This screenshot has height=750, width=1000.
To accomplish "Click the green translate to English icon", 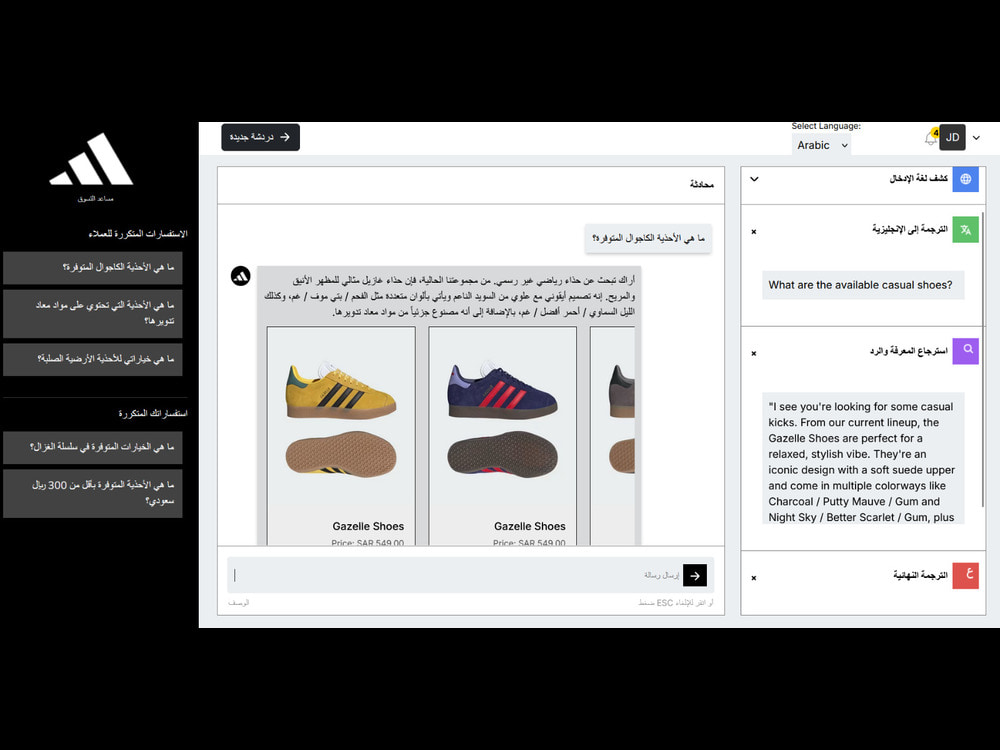I will (x=966, y=230).
